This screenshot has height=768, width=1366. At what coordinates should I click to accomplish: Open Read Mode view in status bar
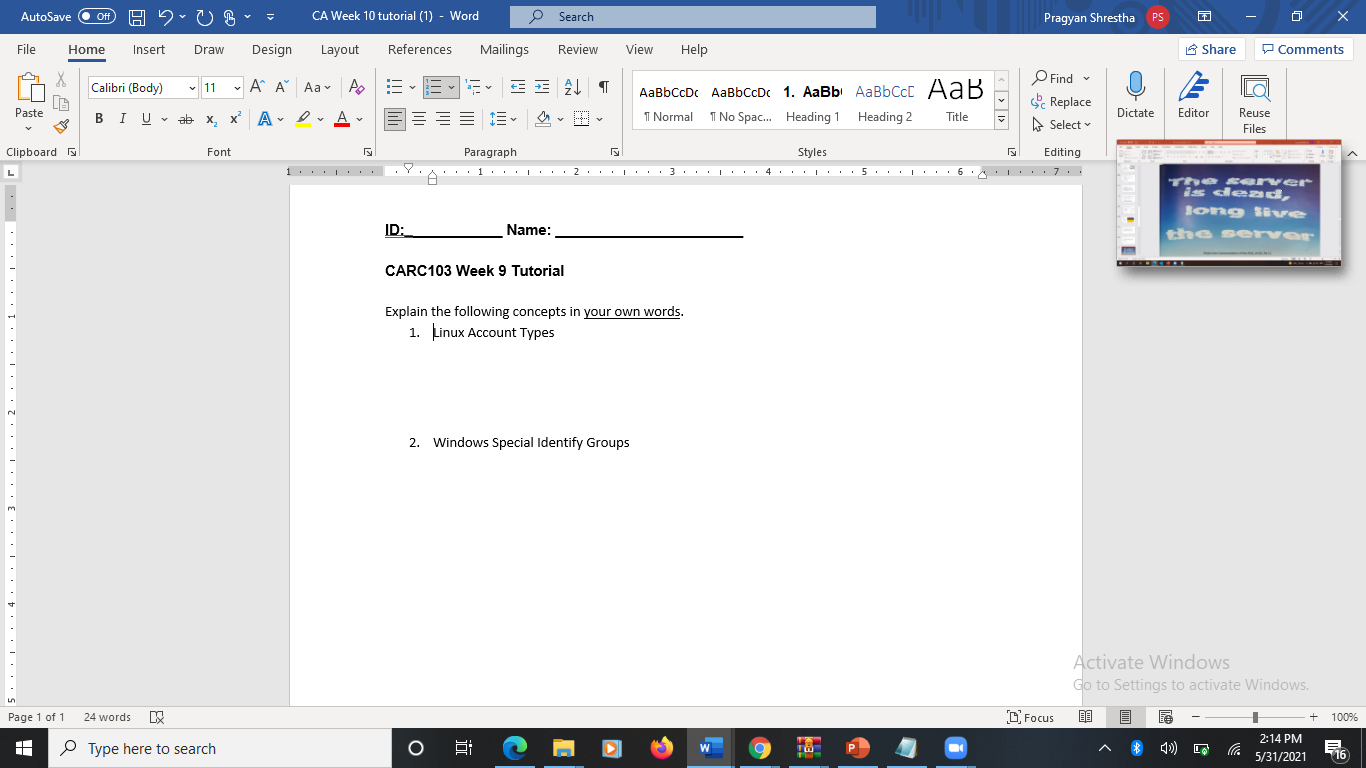1086,717
